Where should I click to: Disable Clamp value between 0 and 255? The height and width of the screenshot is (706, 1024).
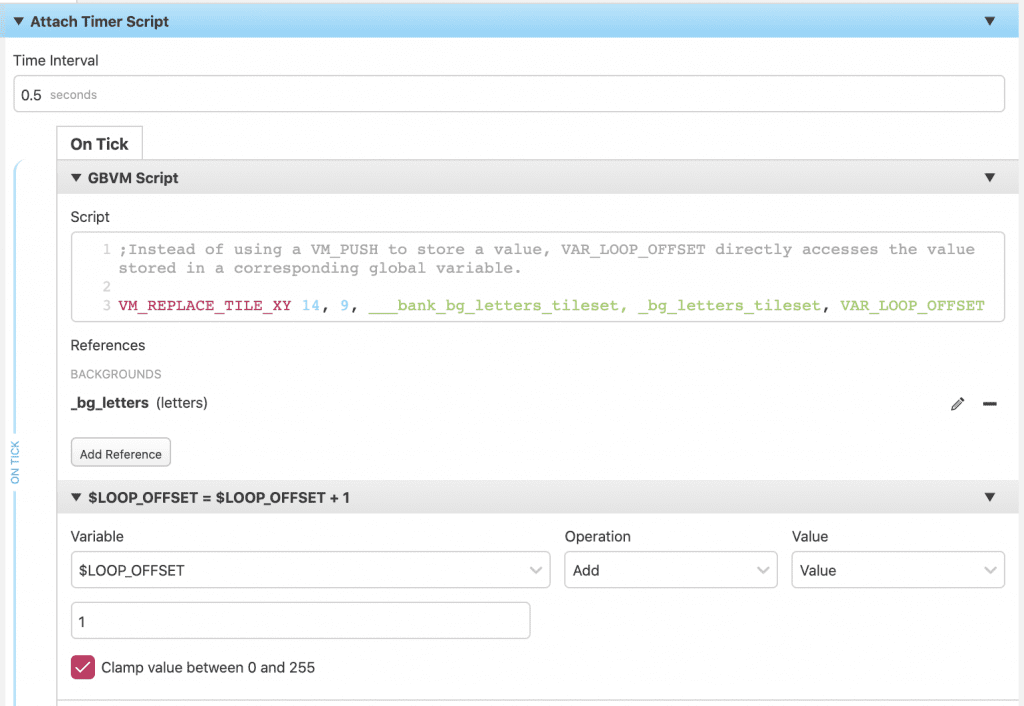pos(83,667)
